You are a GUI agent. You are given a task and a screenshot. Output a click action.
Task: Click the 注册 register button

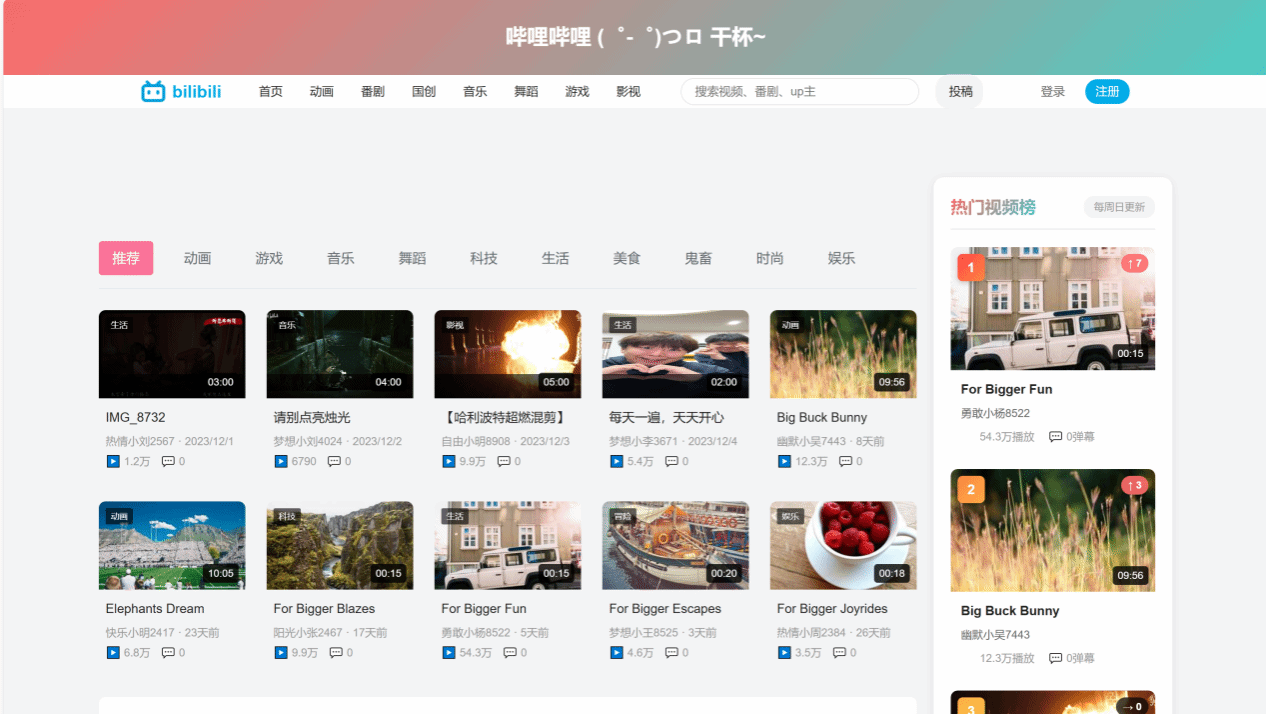[x=1107, y=92]
